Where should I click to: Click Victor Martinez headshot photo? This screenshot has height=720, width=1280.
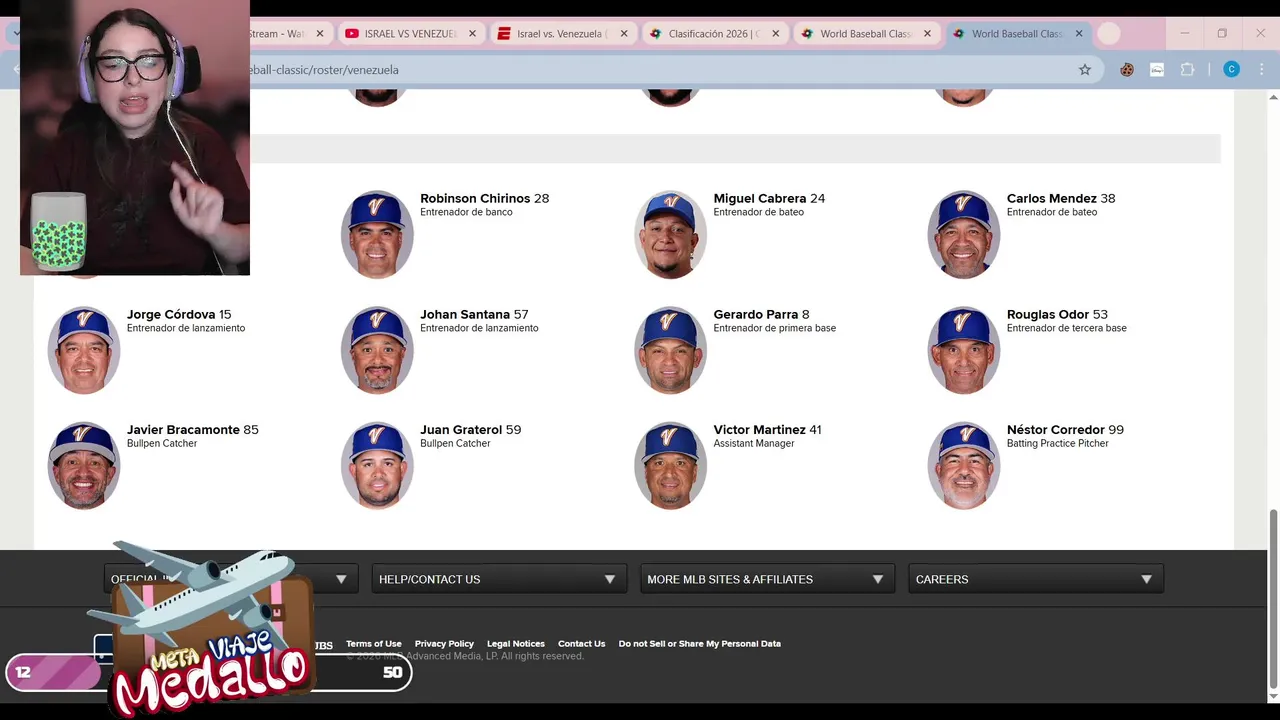pyautogui.click(x=670, y=466)
